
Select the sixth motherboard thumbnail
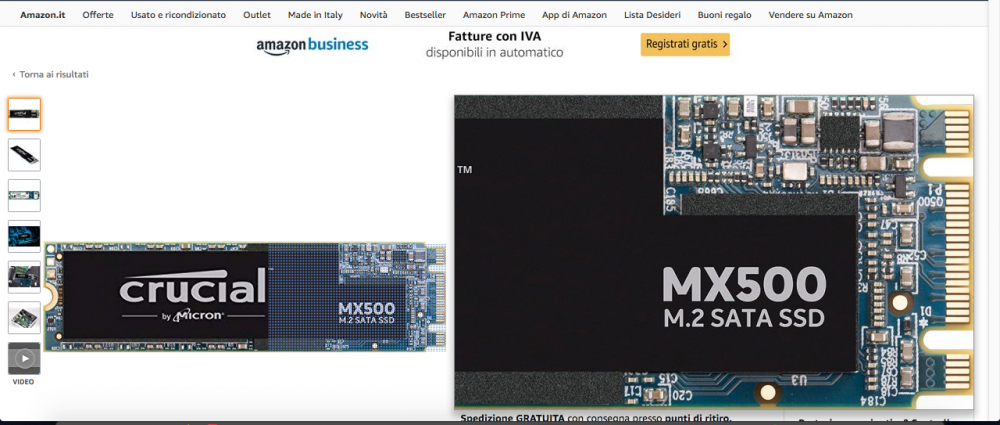[x=24, y=317]
